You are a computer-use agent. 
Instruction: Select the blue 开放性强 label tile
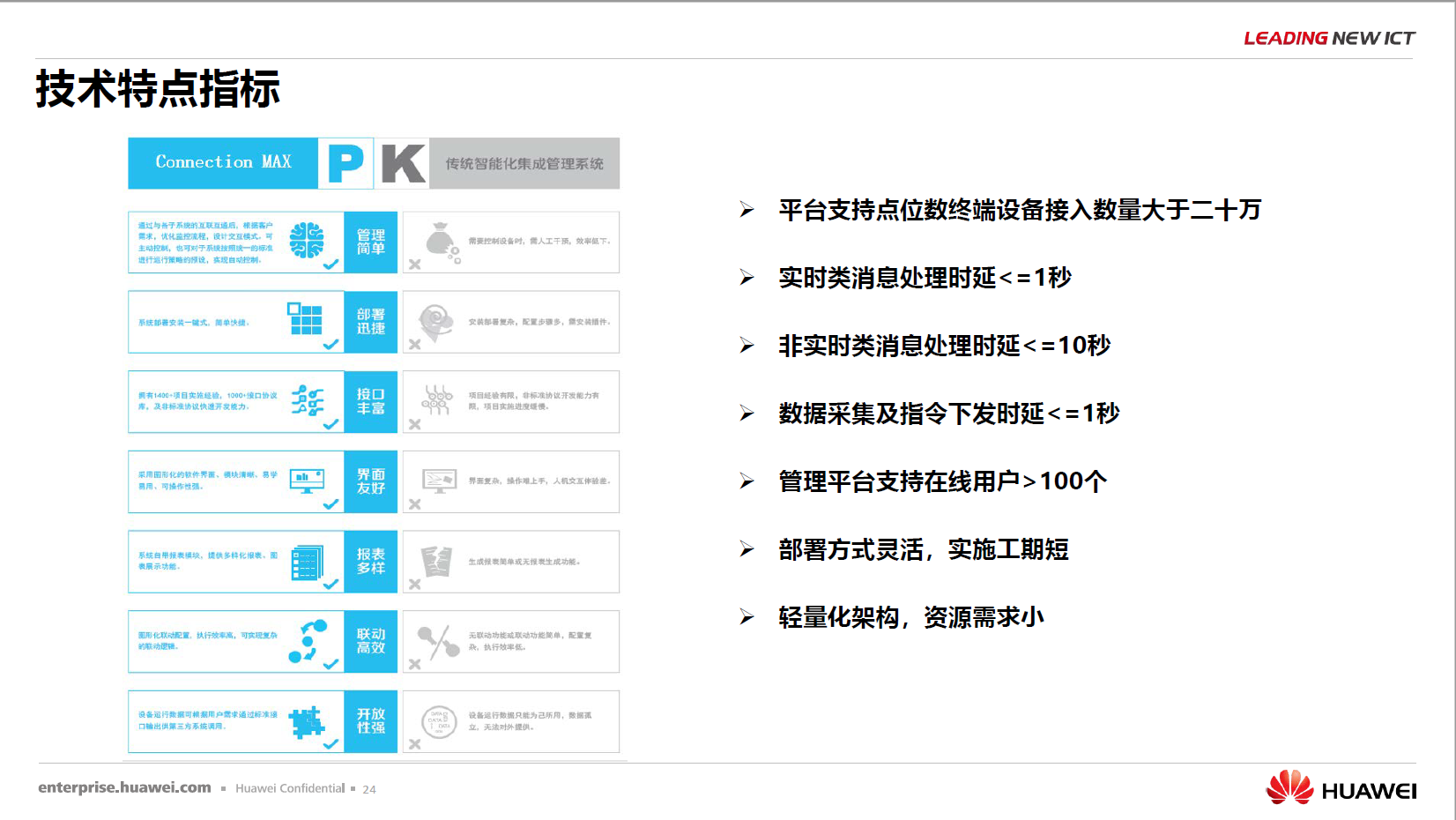pyautogui.click(x=371, y=721)
